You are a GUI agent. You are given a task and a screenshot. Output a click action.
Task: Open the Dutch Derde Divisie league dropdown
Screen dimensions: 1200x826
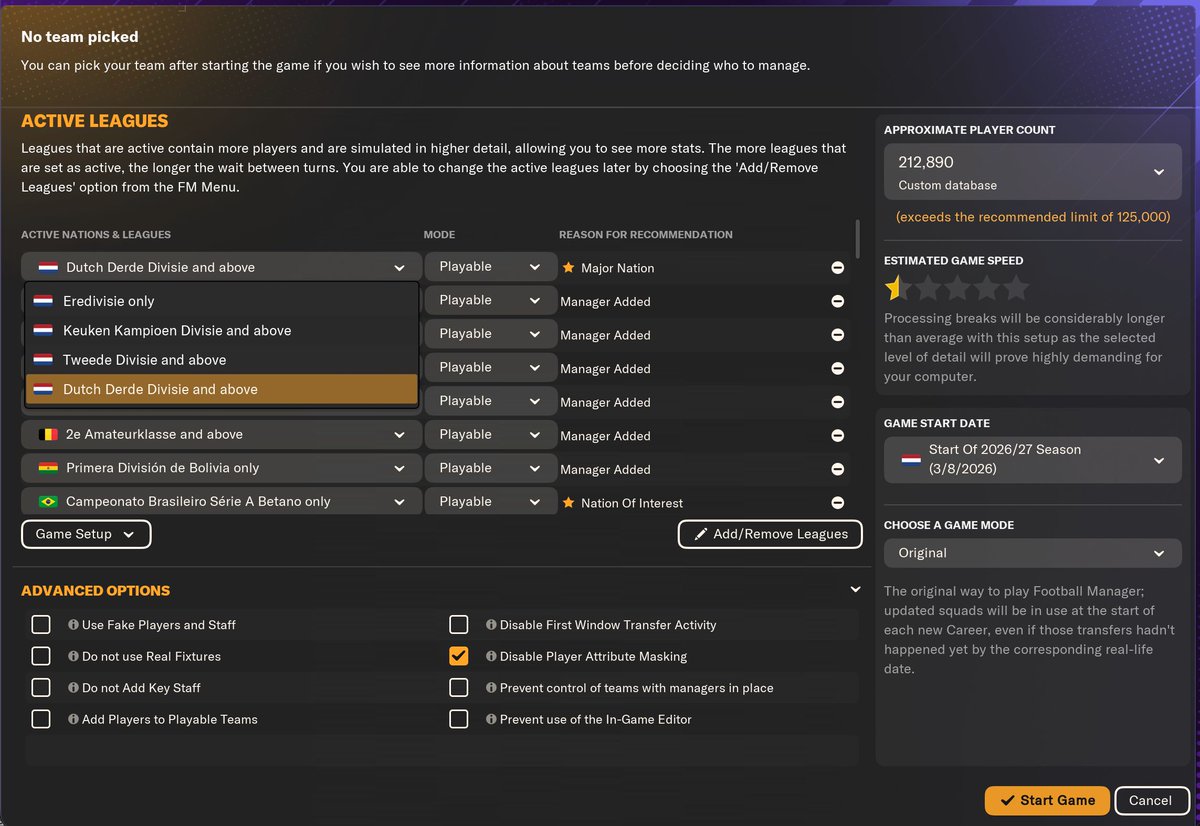[219, 267]
